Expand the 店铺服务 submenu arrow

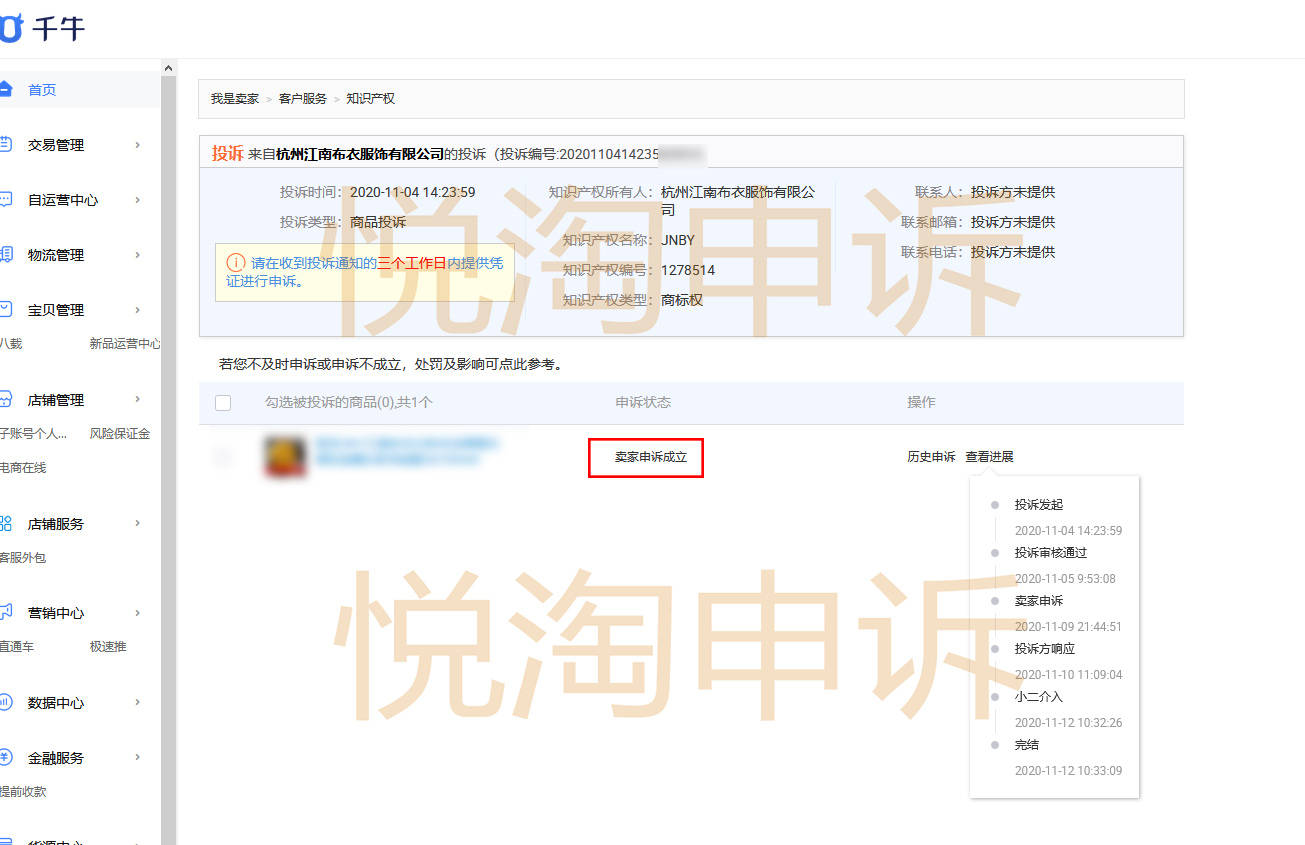click(137, 524)
